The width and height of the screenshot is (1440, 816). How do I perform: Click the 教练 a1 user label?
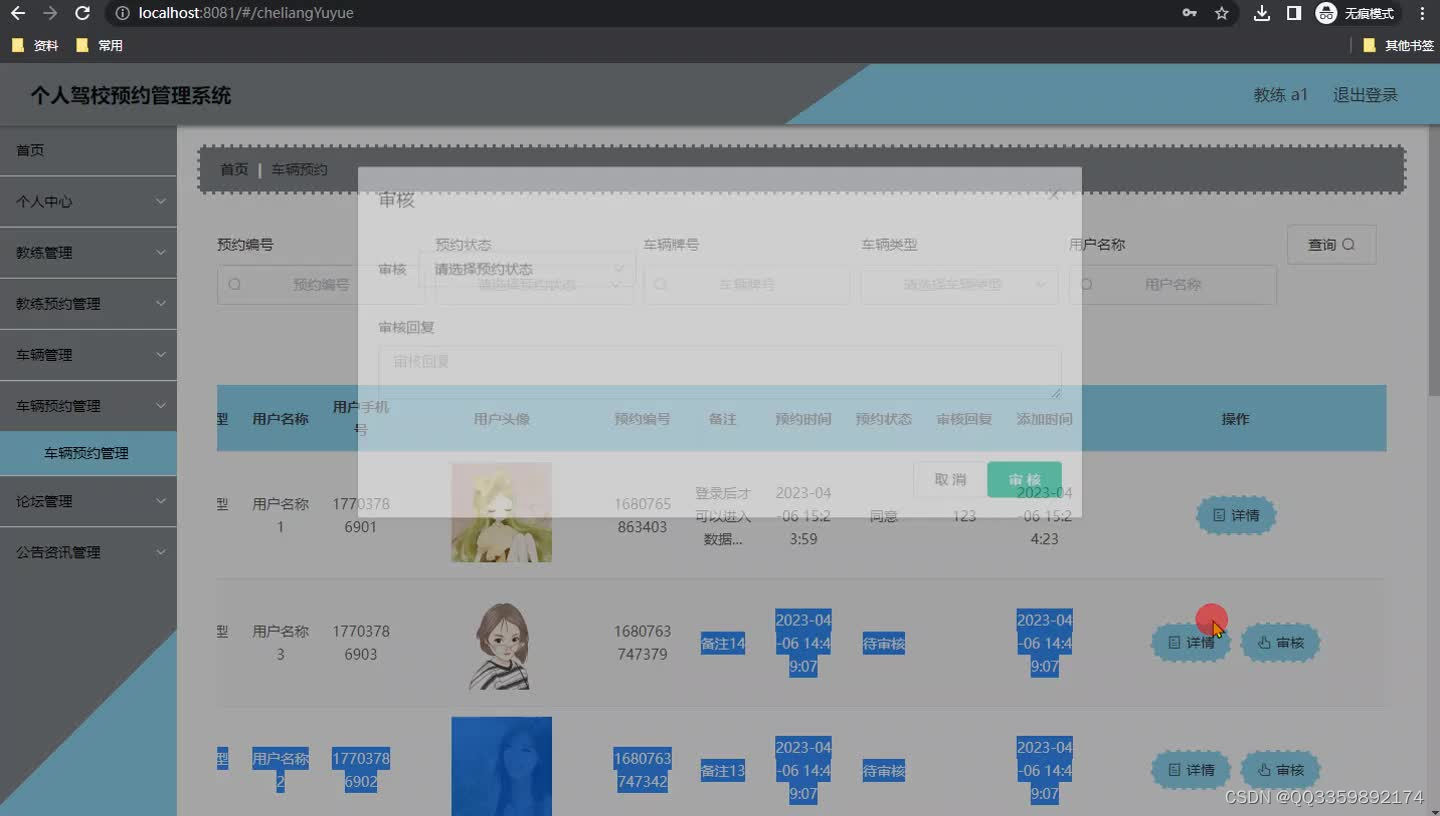(x=1281, y=95)
